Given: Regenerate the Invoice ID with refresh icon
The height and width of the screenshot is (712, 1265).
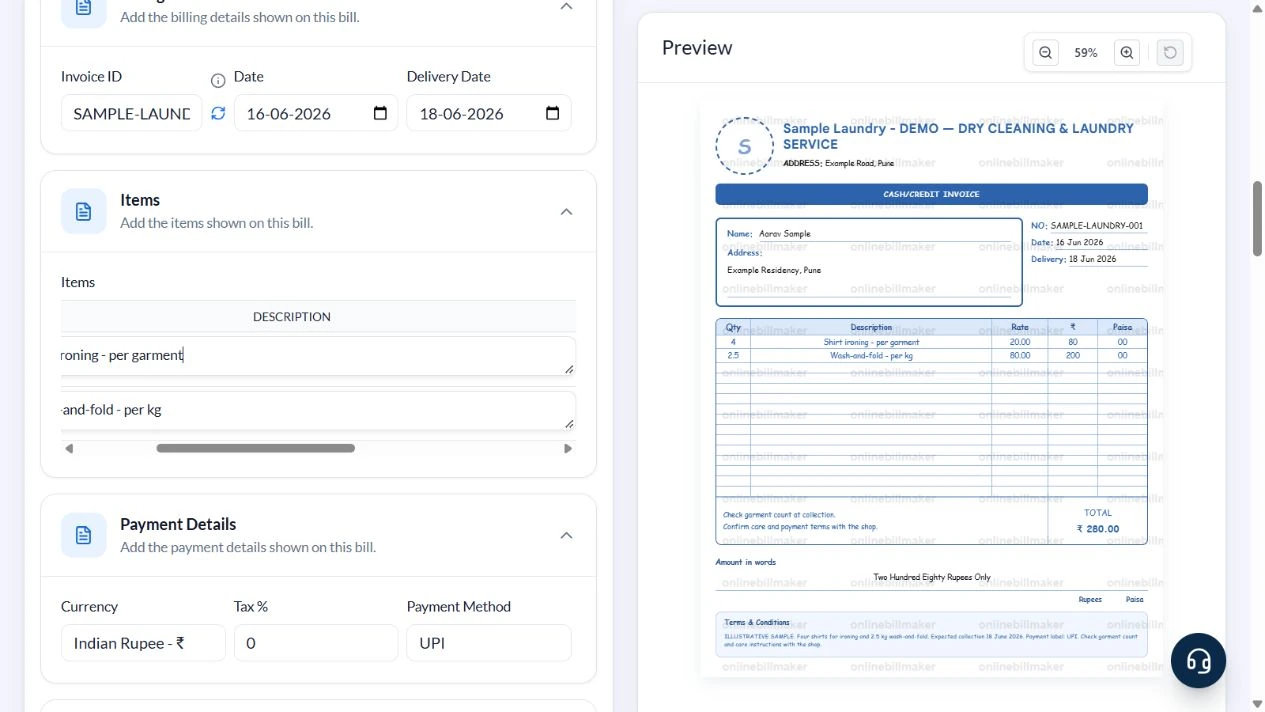Looking at the screenshot, I should [218, 113].
